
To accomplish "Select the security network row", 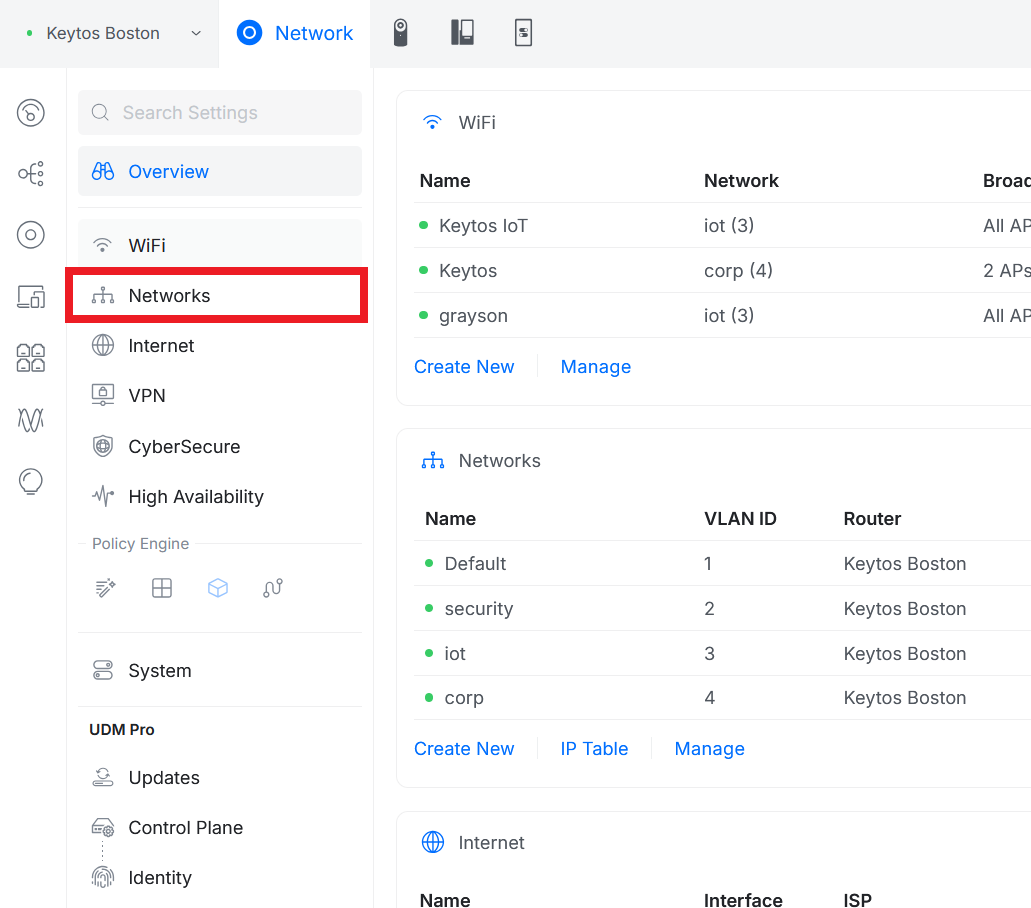I will pyautogui.click(x=722, y=608).
